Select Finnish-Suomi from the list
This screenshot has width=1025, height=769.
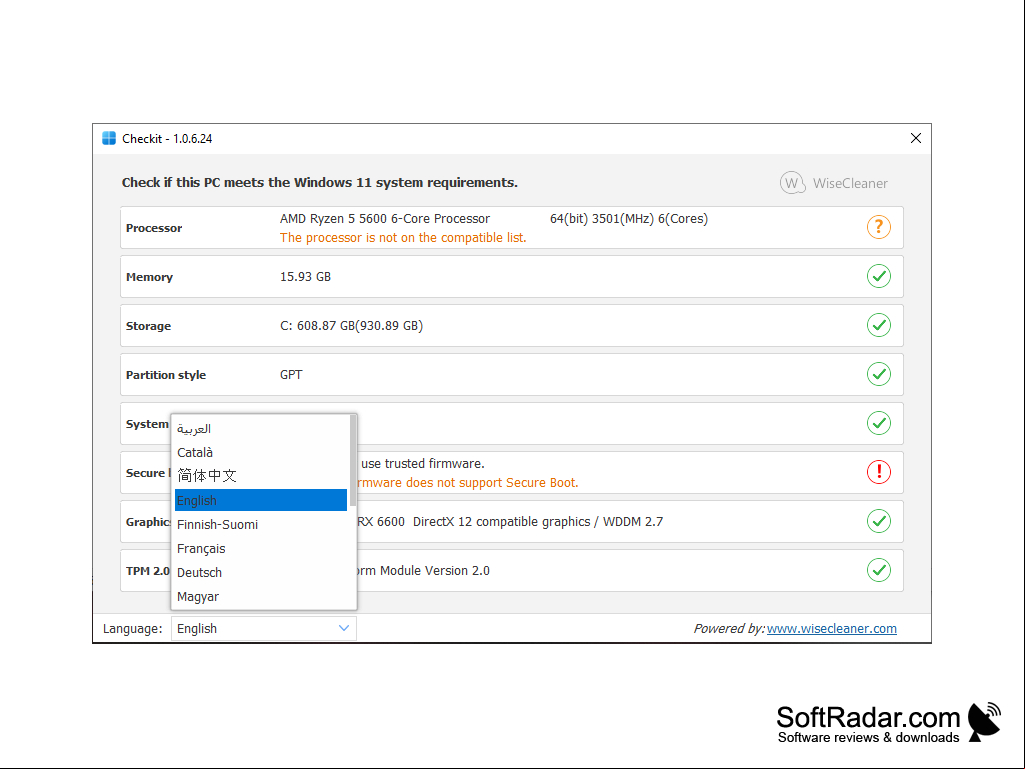261,524
